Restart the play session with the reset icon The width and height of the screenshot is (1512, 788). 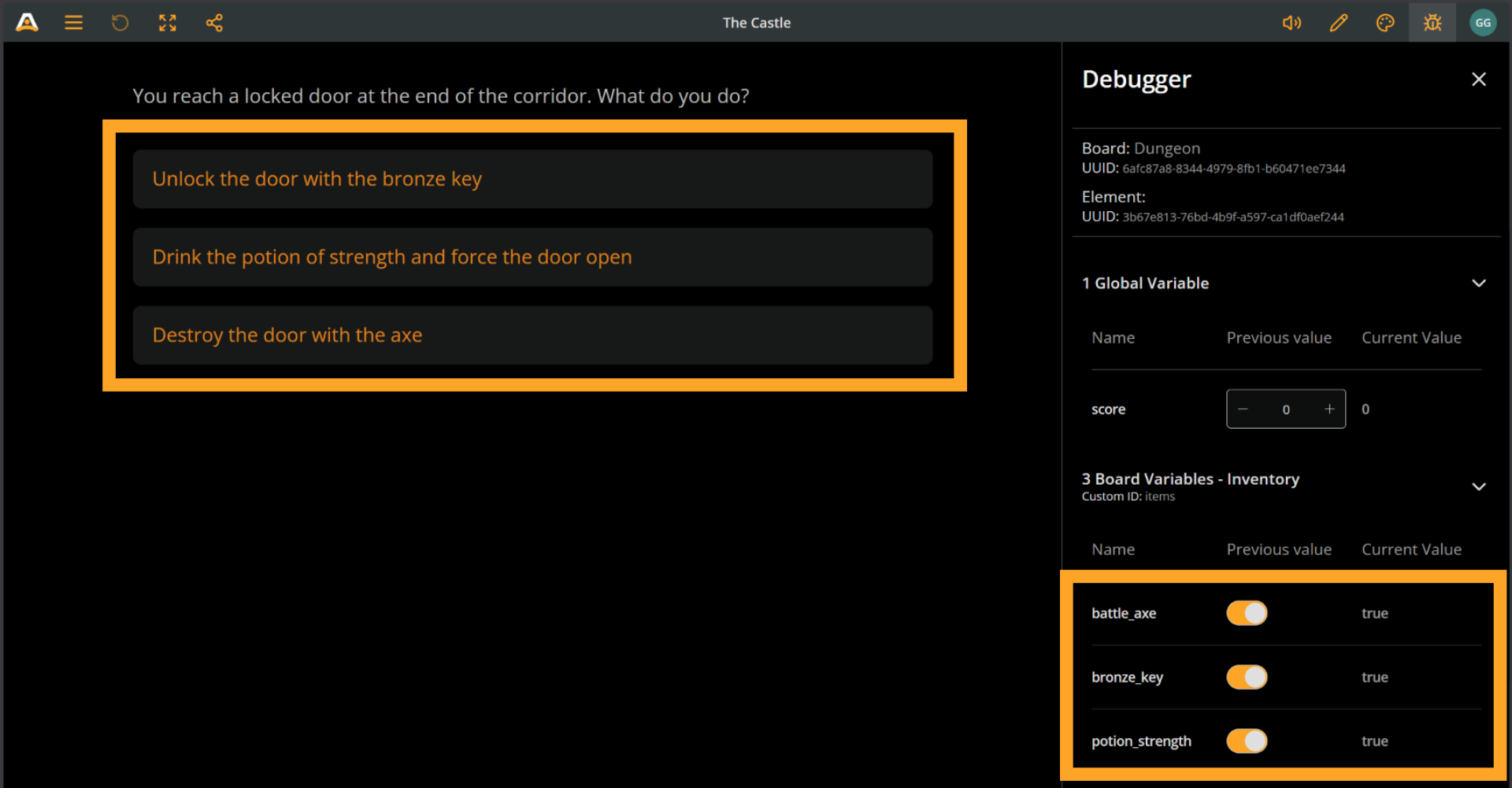[x=120, y=23]
